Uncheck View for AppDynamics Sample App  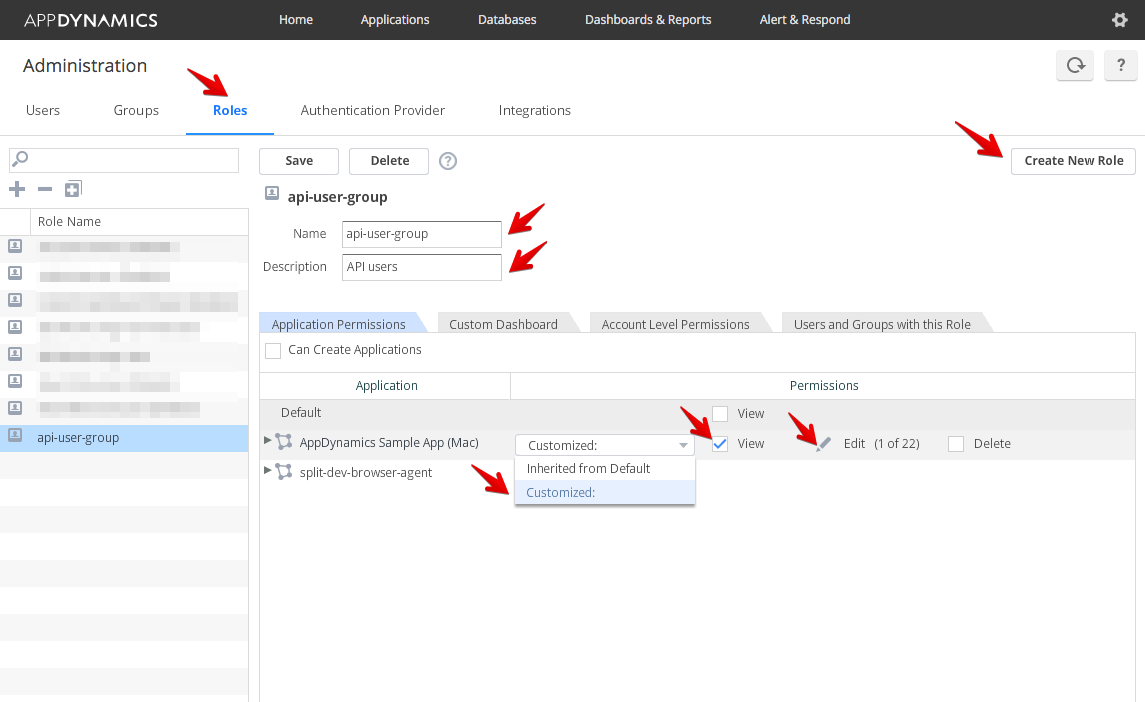point(720,444)
